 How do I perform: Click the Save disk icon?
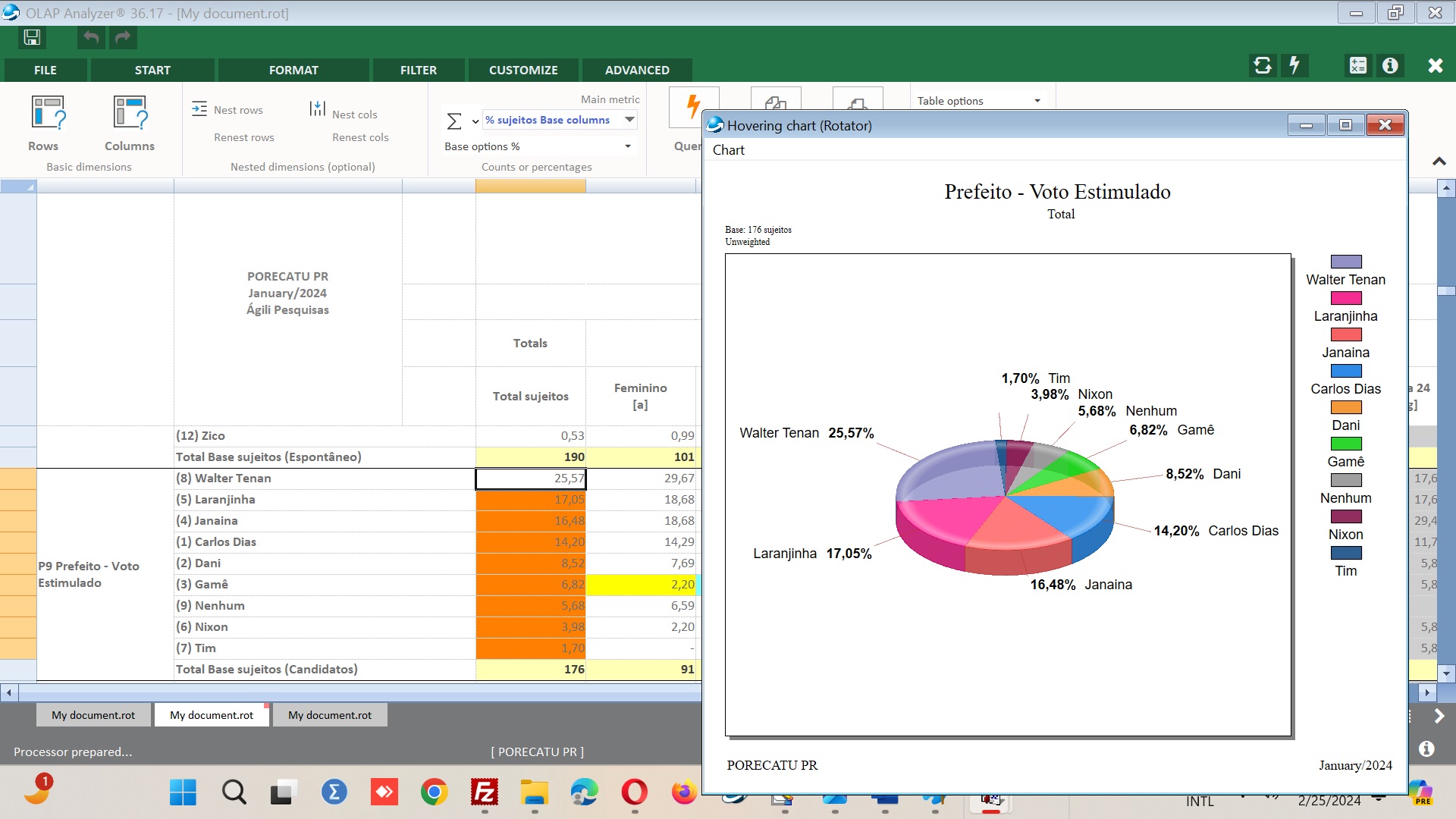pos(32,37)
